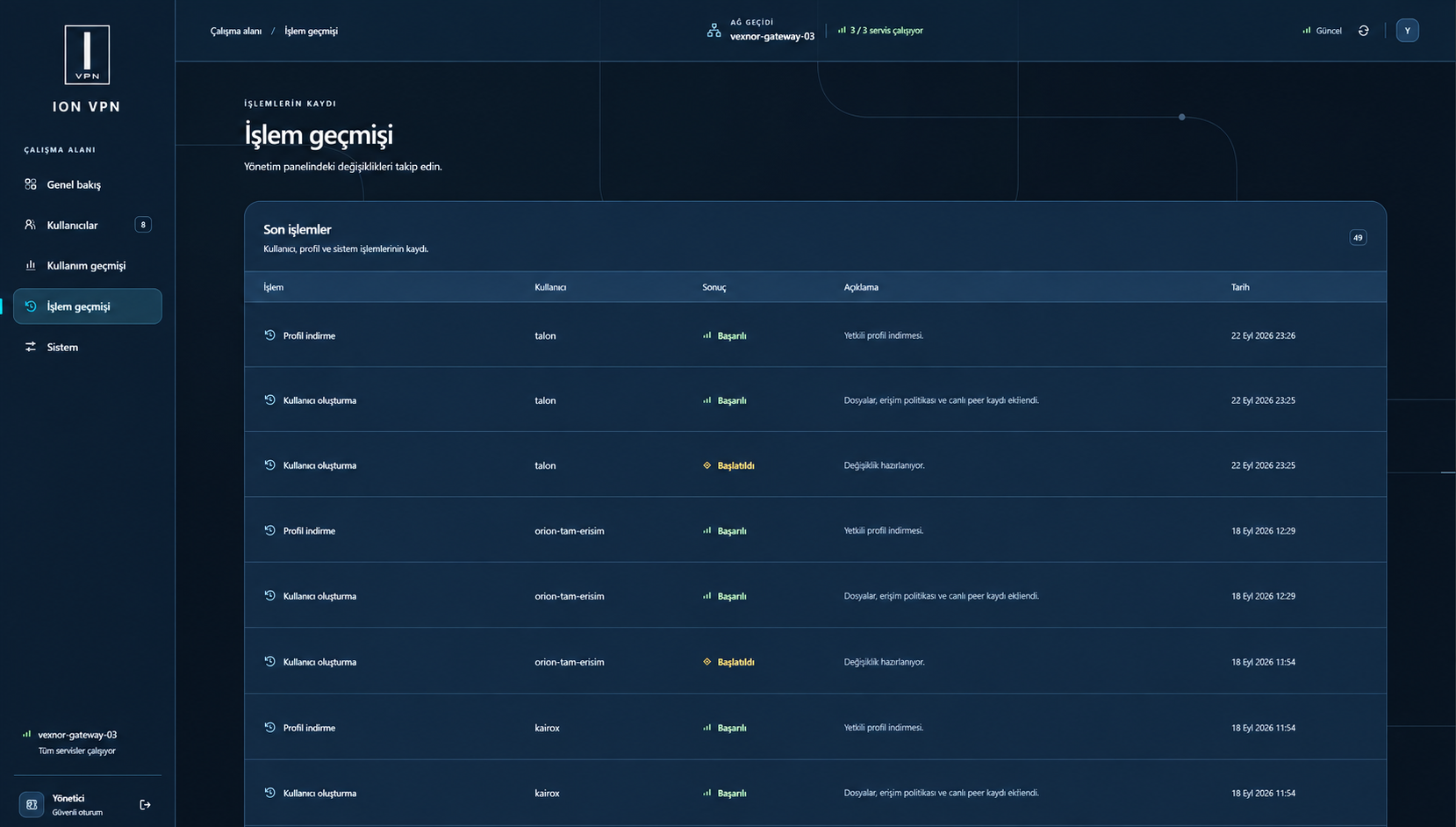
Task: Click the İşlem geçmişi breadcrumb
Action: coord(311,31)
